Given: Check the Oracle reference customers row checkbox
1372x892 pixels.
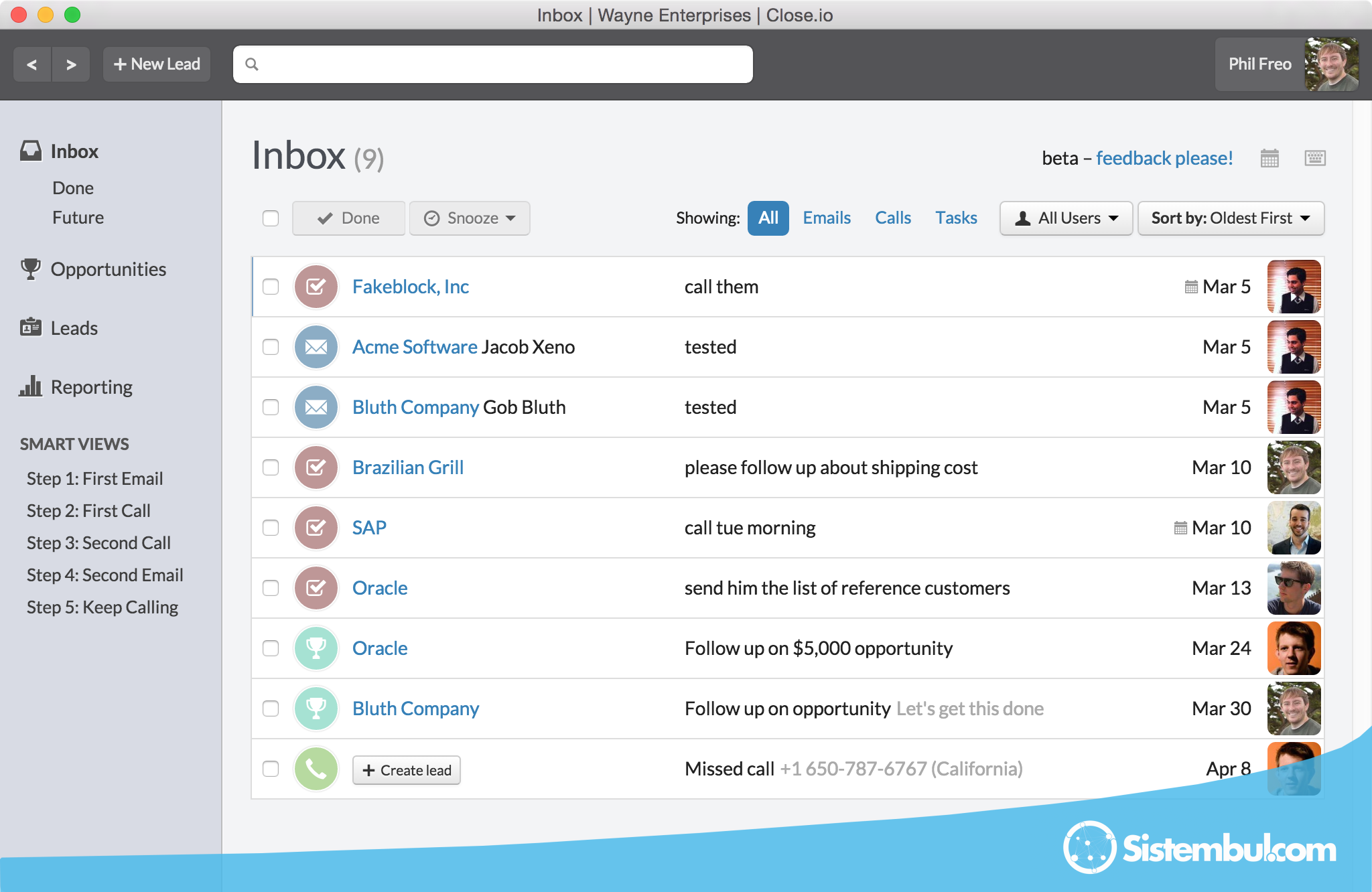Looking at the screenshot, I should pyautogui.click(x=271, y=588).
